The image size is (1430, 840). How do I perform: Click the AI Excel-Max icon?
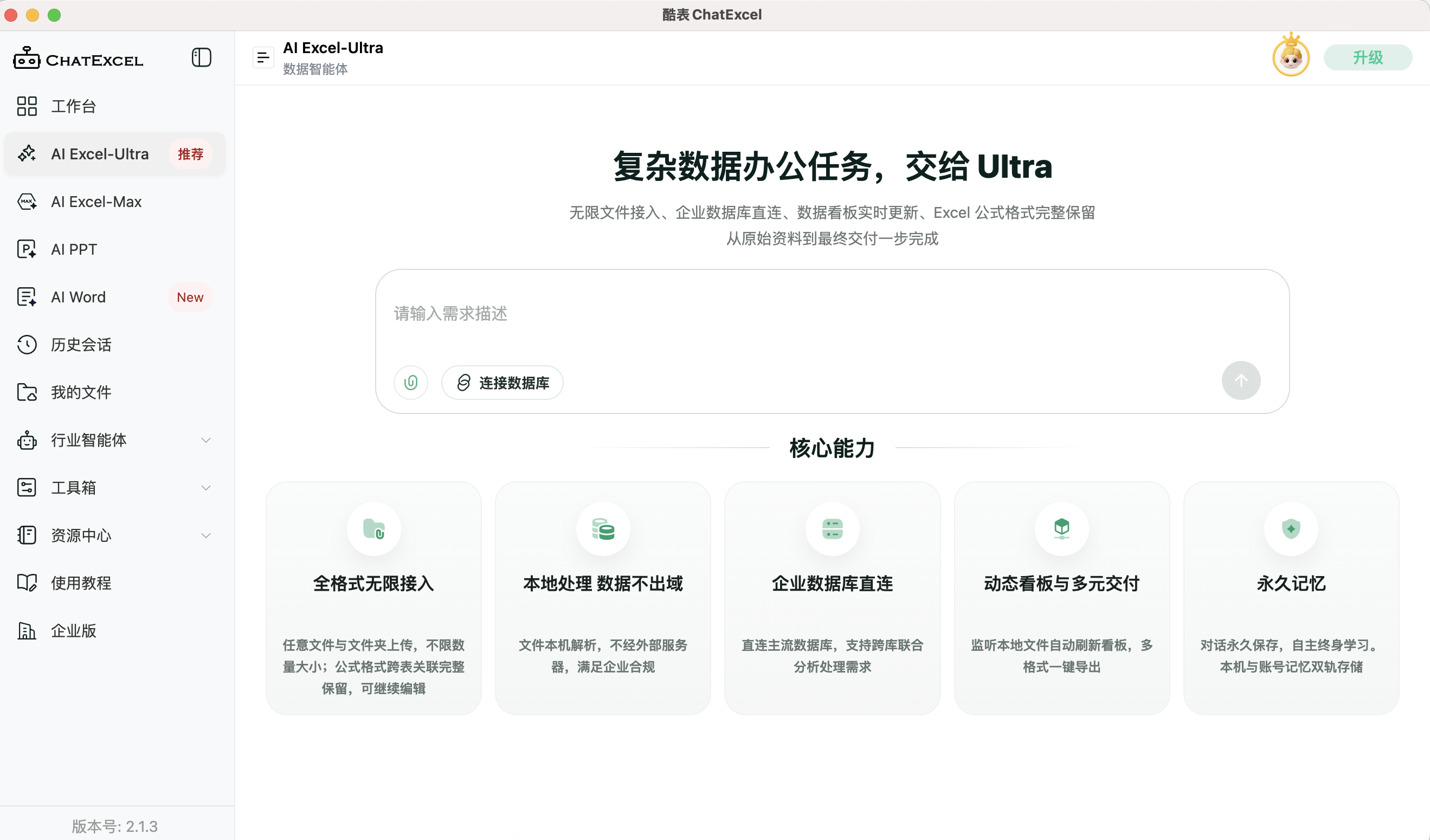[x=27, y=202]
